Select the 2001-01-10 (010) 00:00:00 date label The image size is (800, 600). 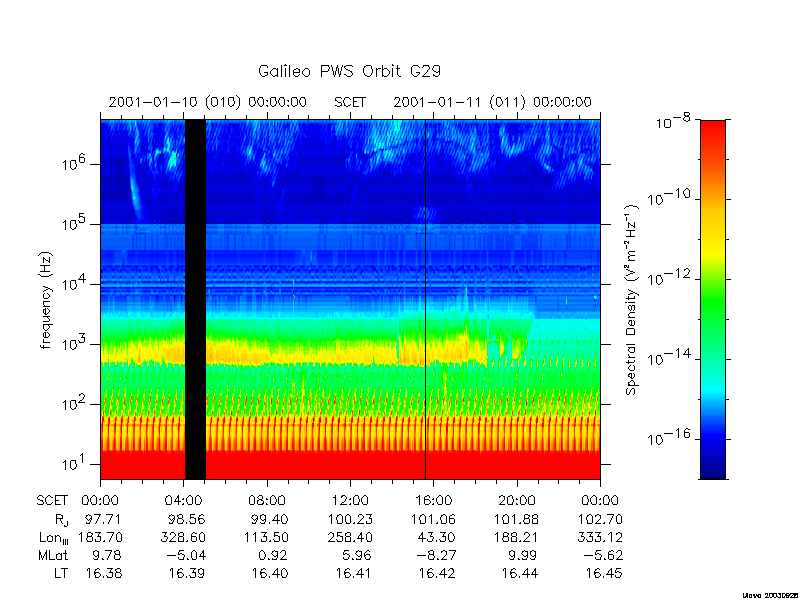click(x=208, y=102)
